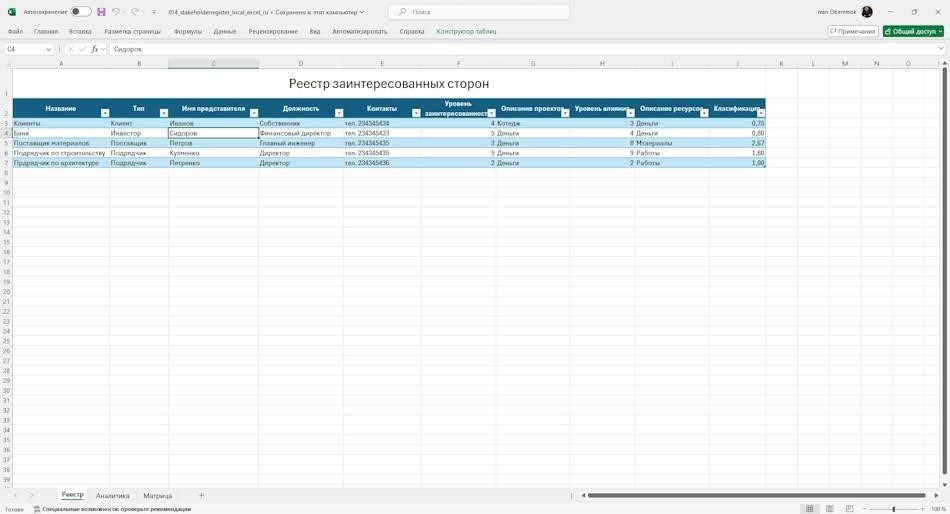The width and height of the screenshot is (950, 514).
Task: Select the column E header
Action: [382, 64]
